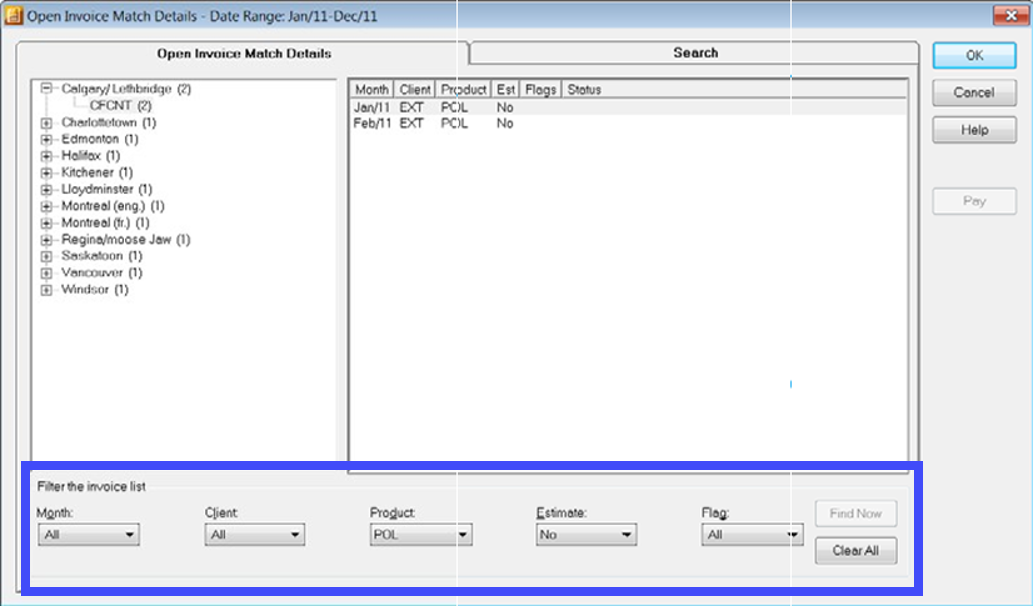
Task: Open Help for this dialog
Action: pyautogui.click(x=974, y=130)
